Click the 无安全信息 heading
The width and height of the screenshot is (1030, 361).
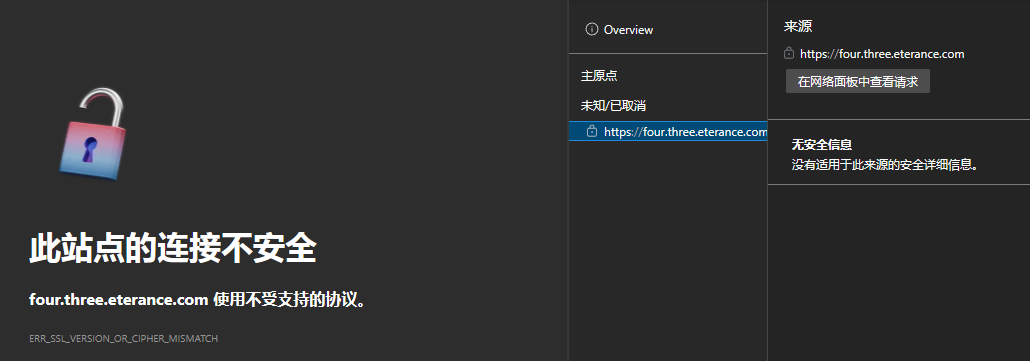(x=822, y=145)
